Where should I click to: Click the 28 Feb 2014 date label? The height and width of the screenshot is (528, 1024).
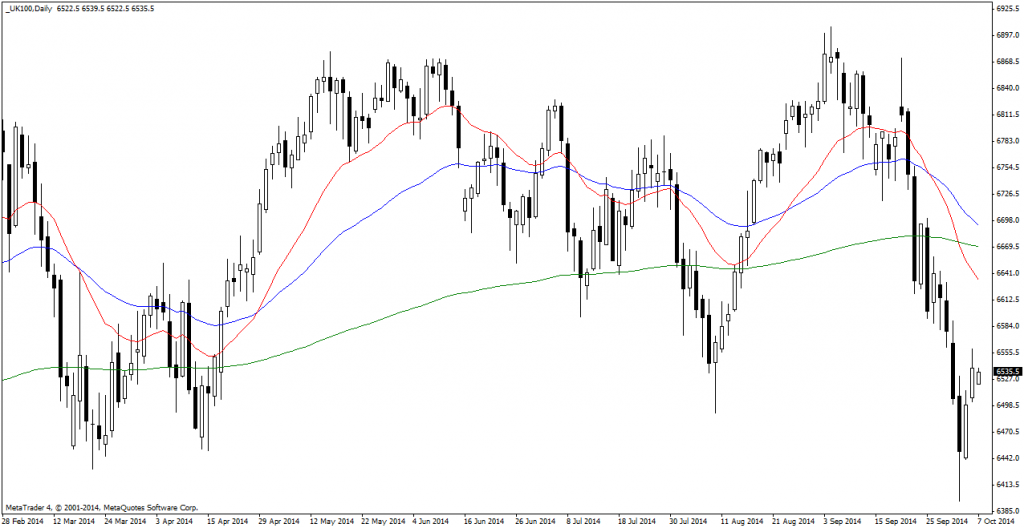click(22, 521)
